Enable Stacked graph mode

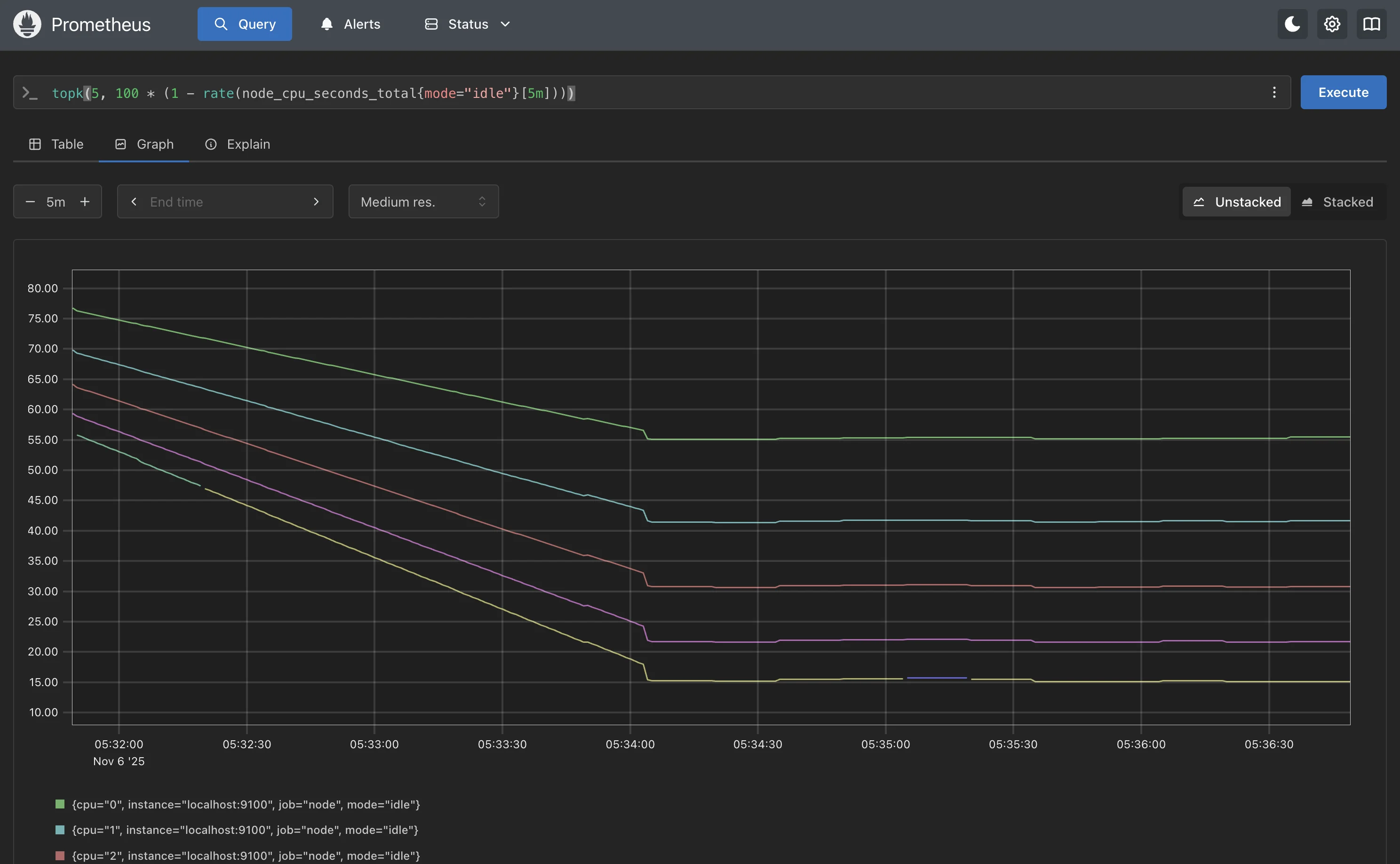point(1339,201)
